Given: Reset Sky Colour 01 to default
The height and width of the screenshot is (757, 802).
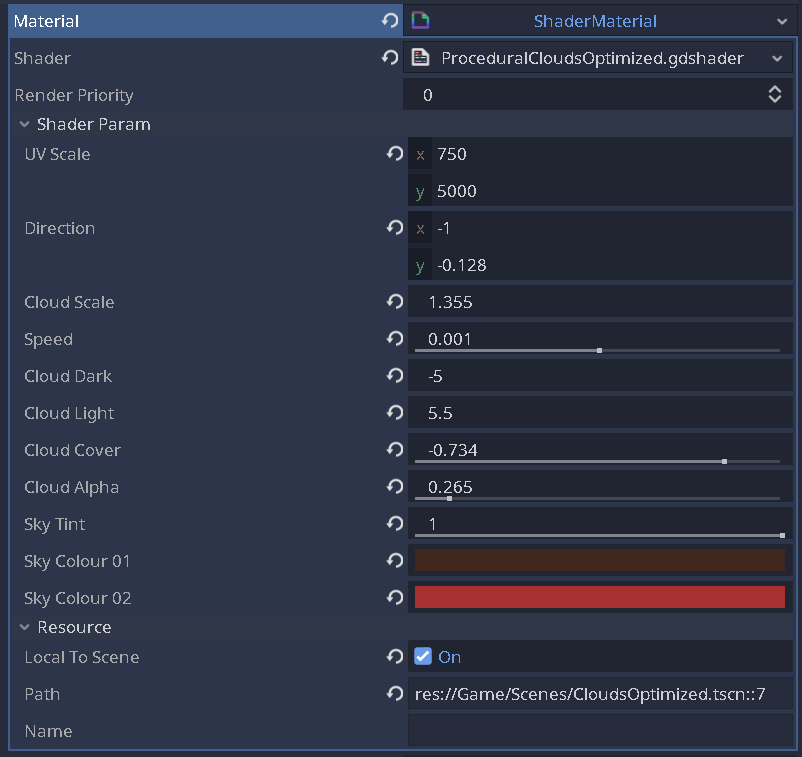Looking at the screenshot, I should tap(395, 561).
